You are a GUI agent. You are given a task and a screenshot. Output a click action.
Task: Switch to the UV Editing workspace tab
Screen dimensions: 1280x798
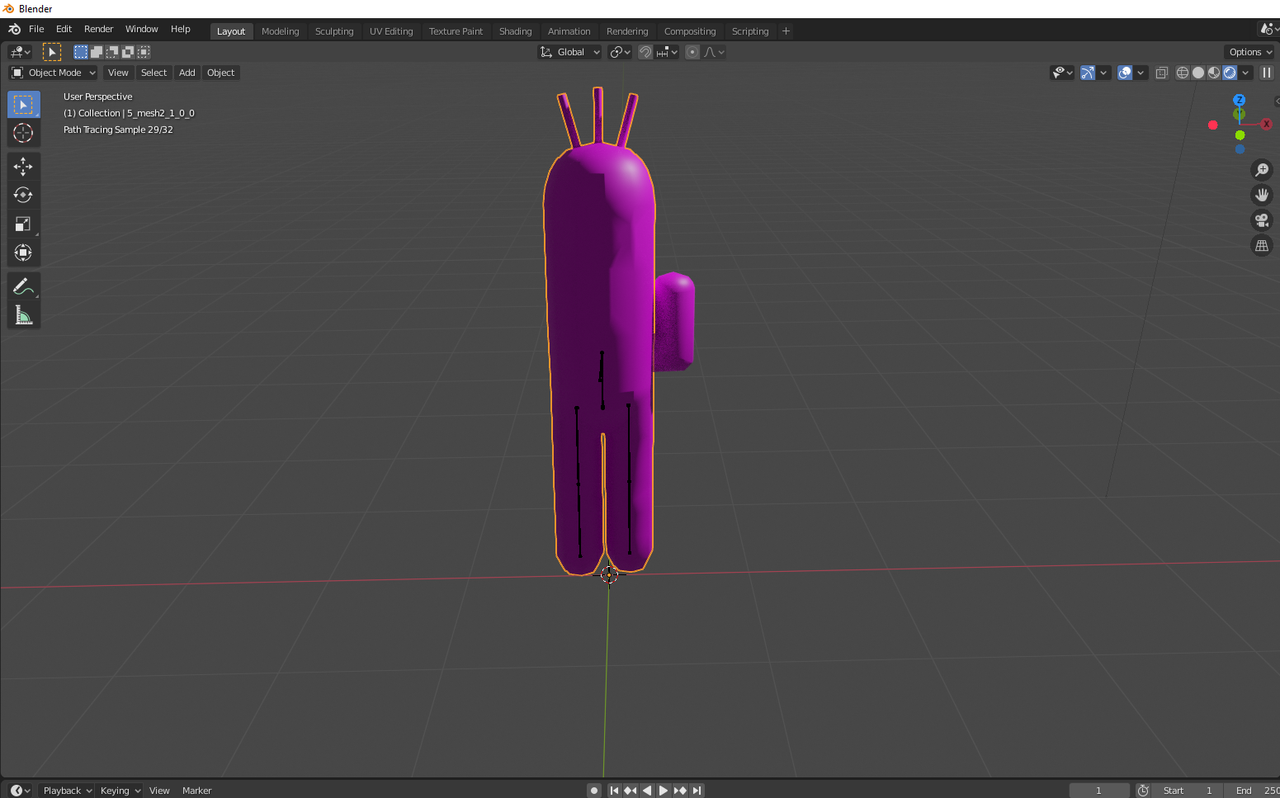(391, 31)
